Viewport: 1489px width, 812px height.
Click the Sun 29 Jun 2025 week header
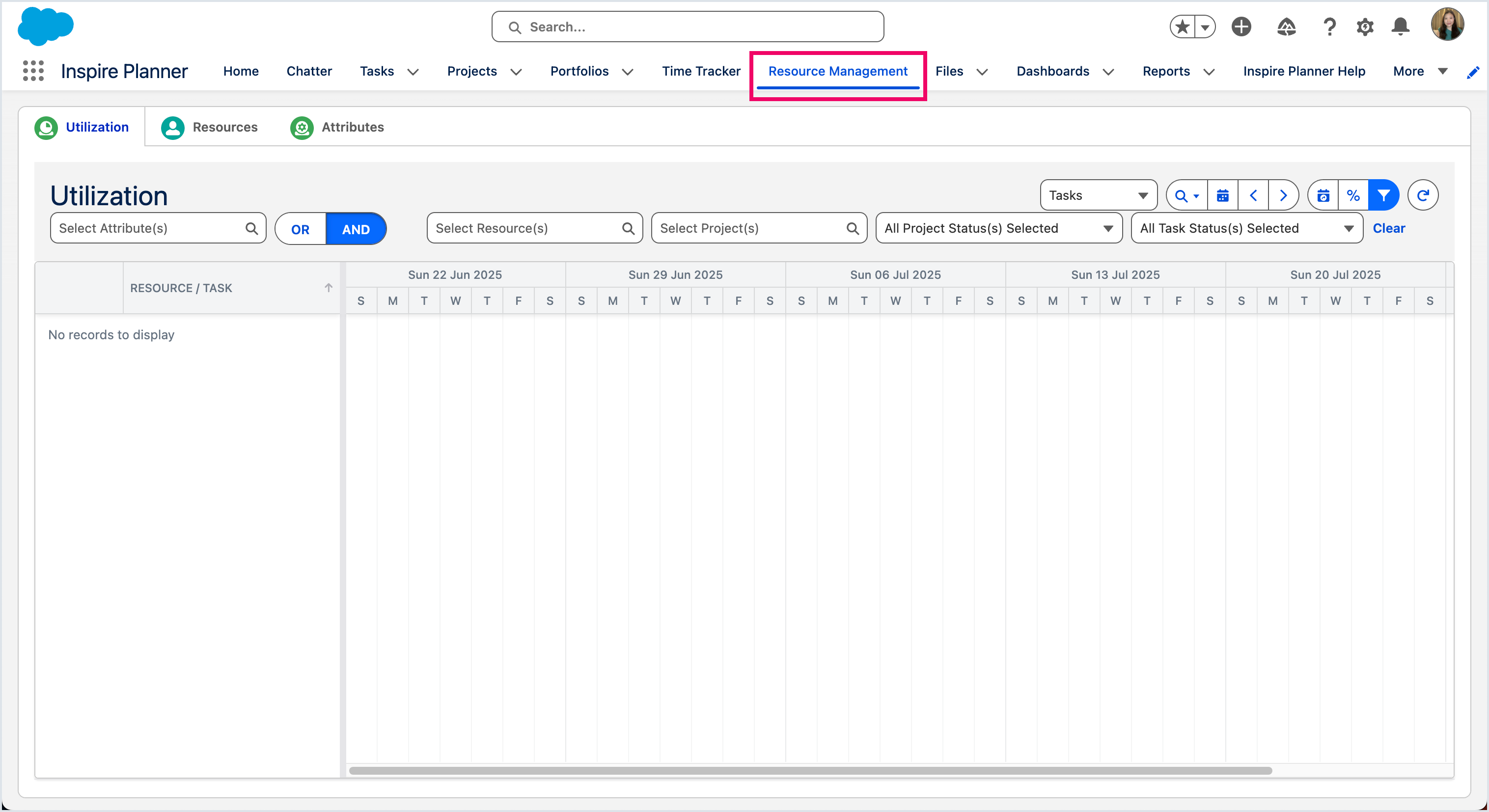pos(675,274)
